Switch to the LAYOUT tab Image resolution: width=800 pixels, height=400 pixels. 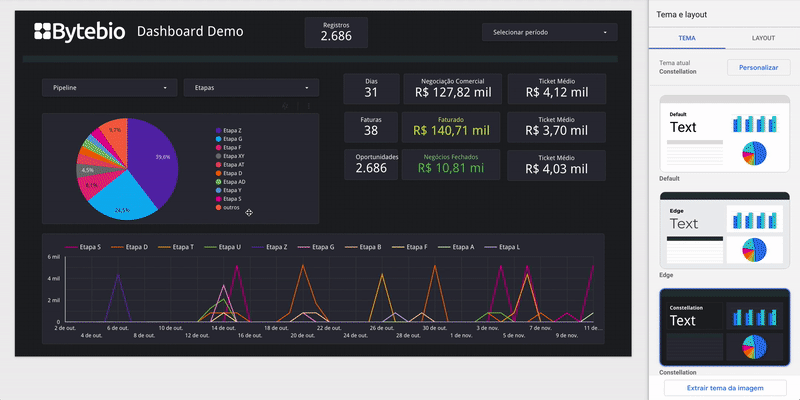click(x=762, y=37)
